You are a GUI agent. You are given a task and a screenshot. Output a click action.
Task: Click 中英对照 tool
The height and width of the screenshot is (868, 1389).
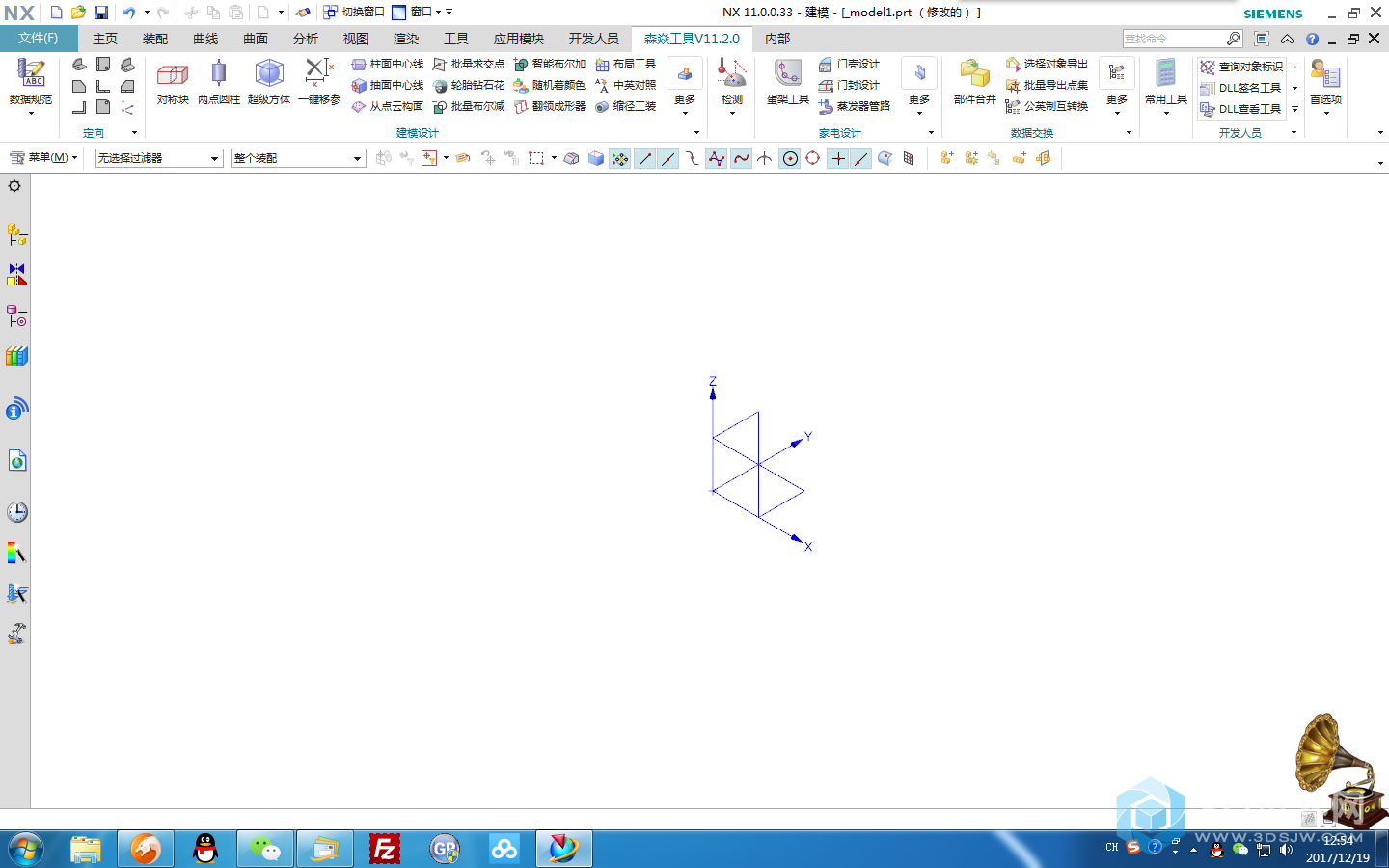click(x=626, y=85)
